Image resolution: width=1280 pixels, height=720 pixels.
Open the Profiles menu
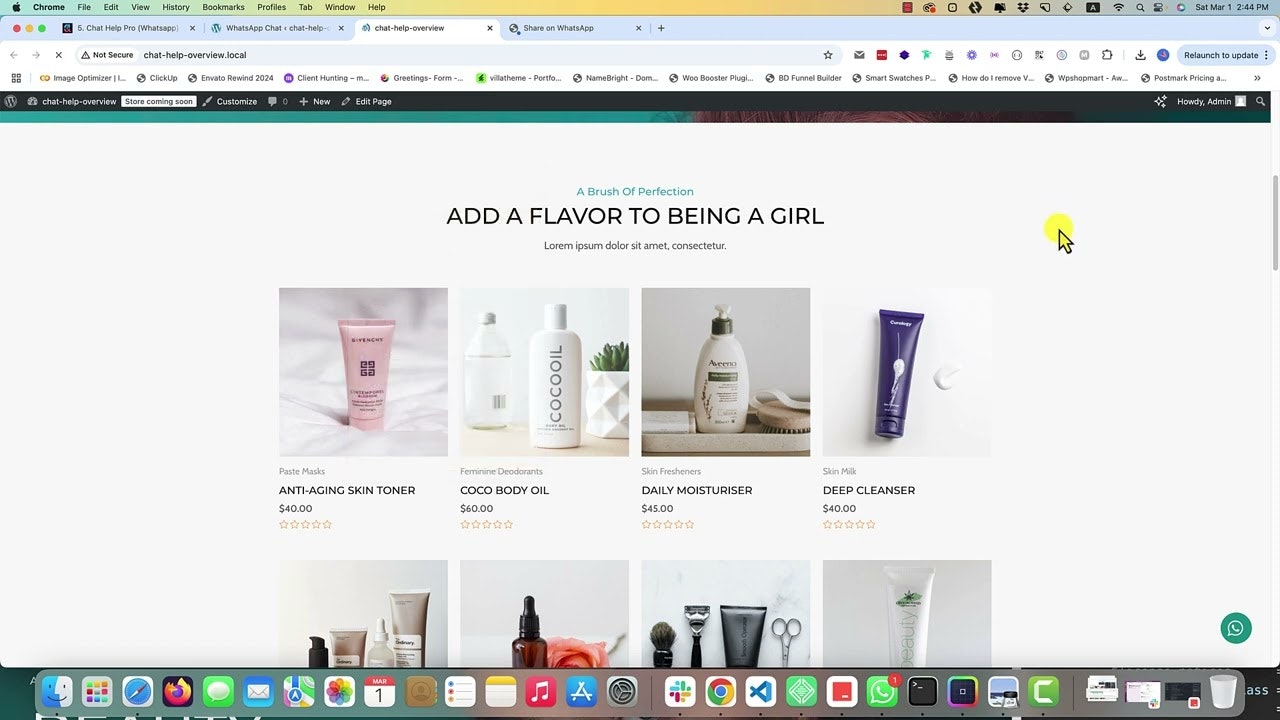[271, 7]
